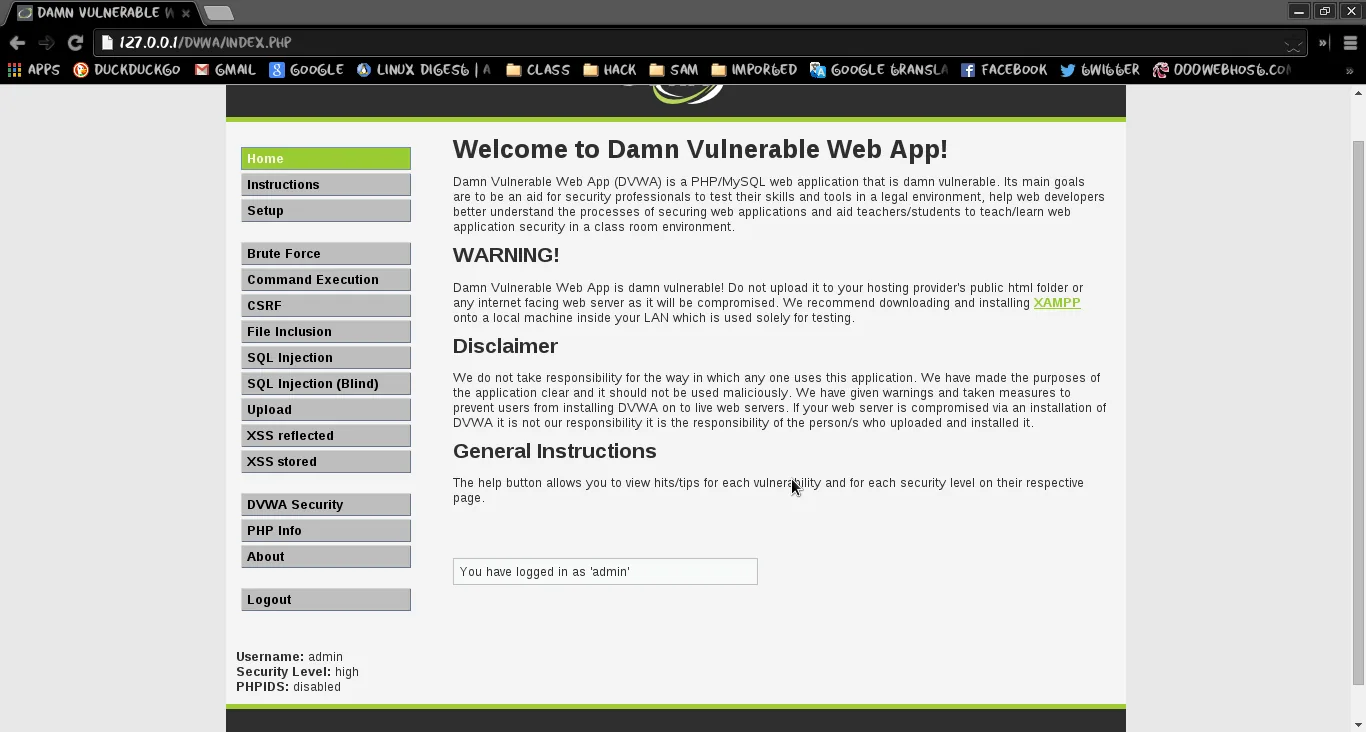1366x732 pixels.
Task: Open the DuckDuckGo bookmark
Action: 127,70
